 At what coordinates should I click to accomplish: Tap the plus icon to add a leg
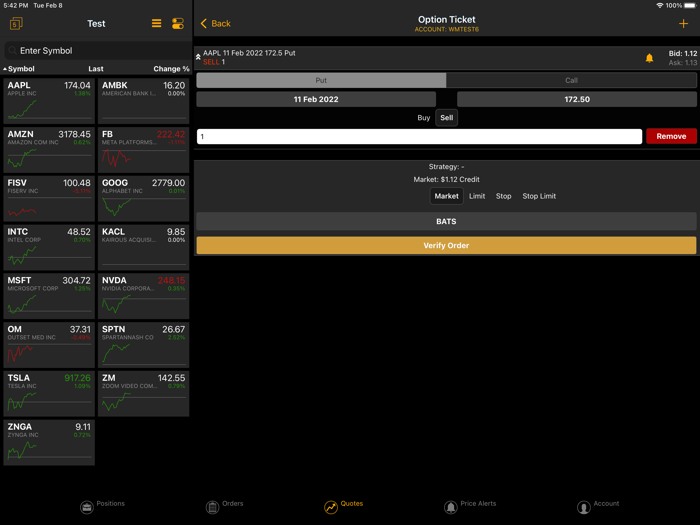tap(683, 23)
